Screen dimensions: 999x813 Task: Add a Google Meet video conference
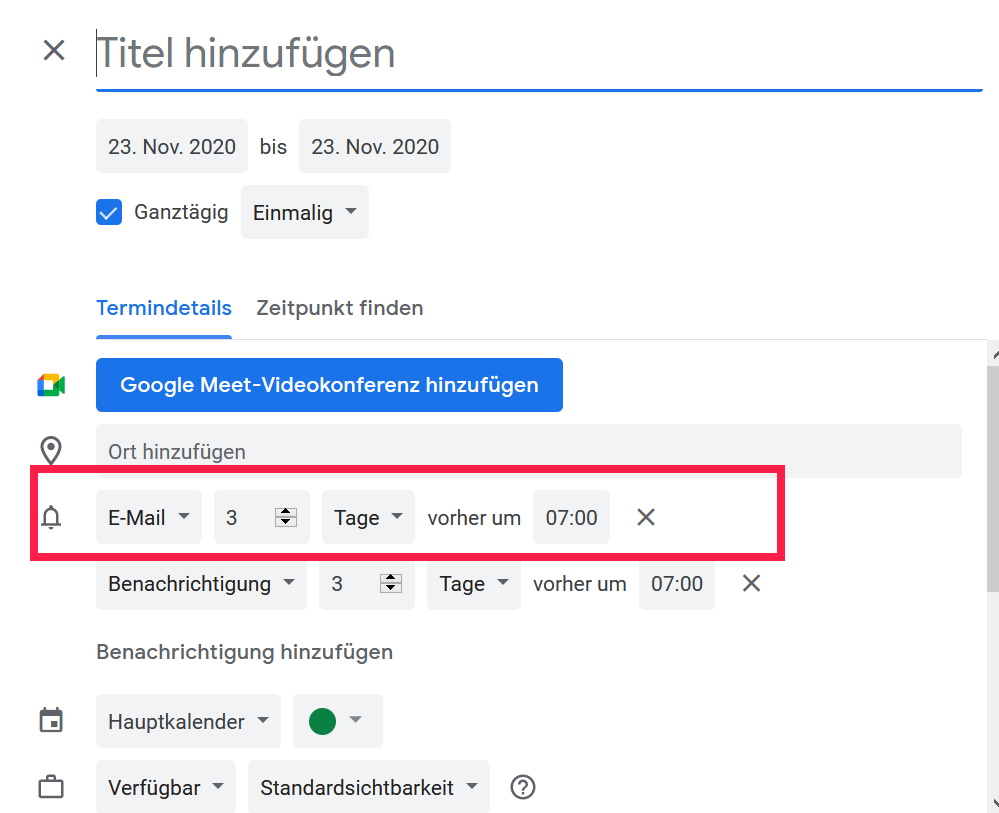click(x=329, y=385)
